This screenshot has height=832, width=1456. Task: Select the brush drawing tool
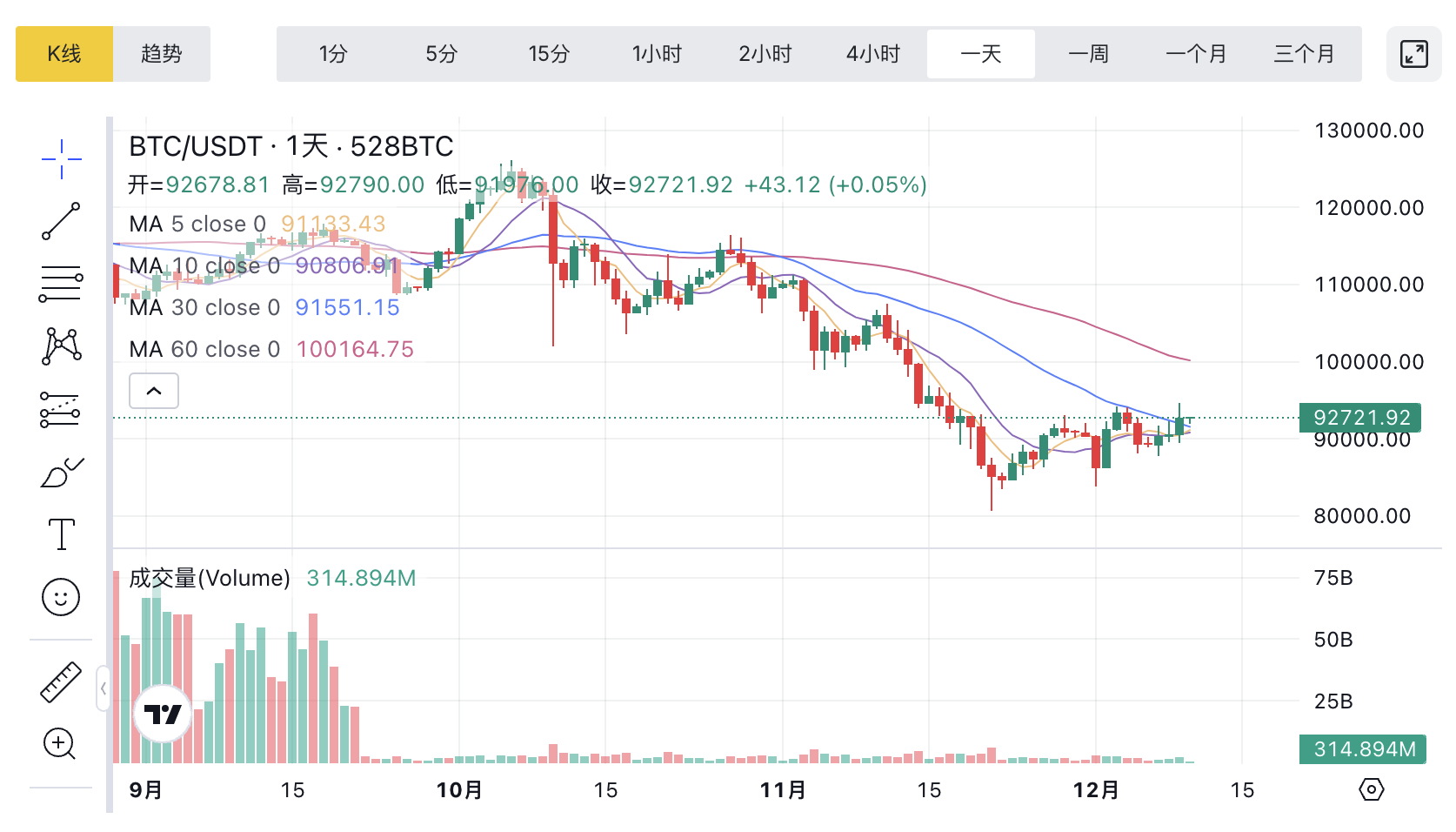(61, 473)
